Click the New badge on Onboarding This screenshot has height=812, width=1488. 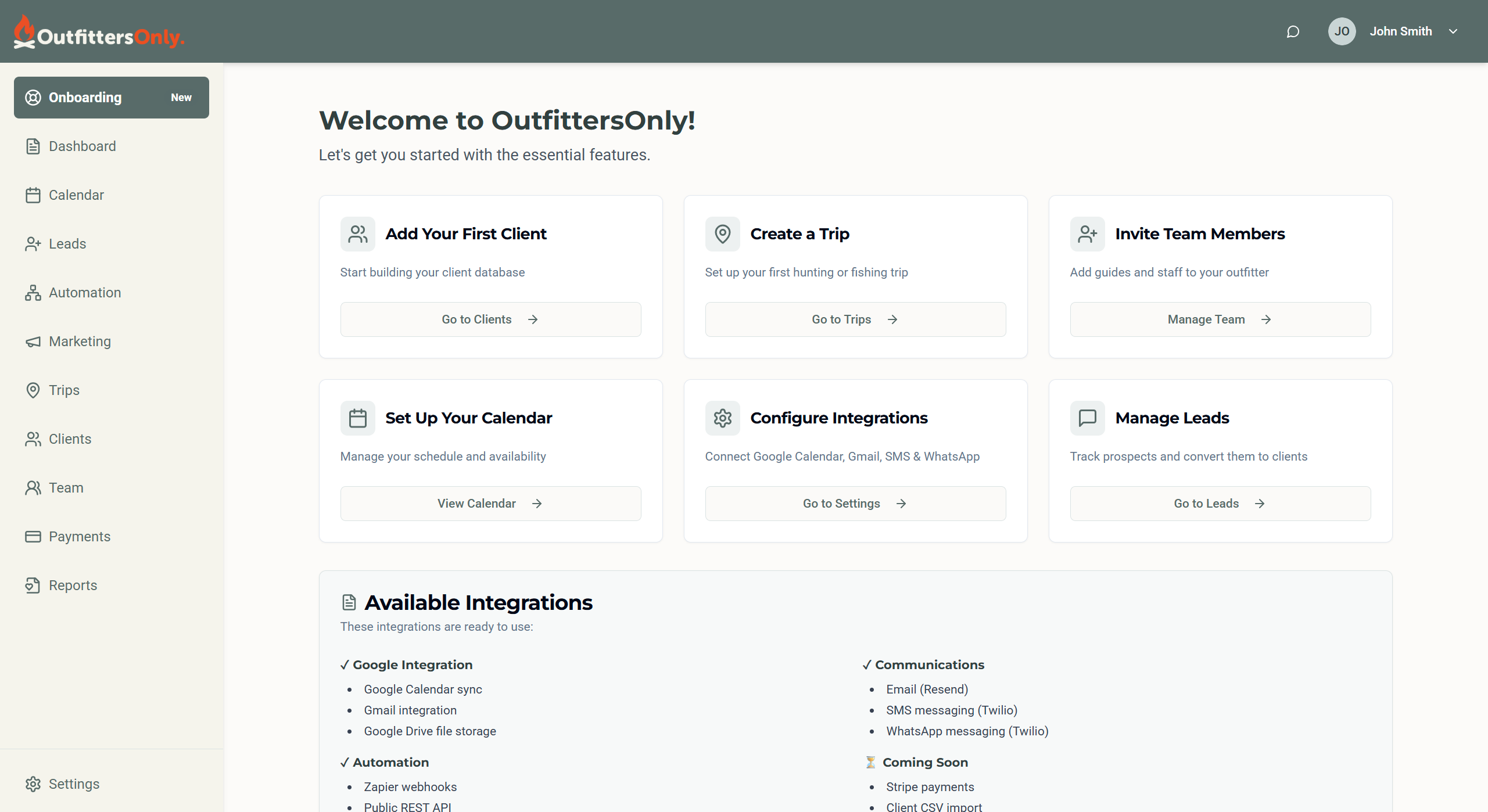point(181,98)
